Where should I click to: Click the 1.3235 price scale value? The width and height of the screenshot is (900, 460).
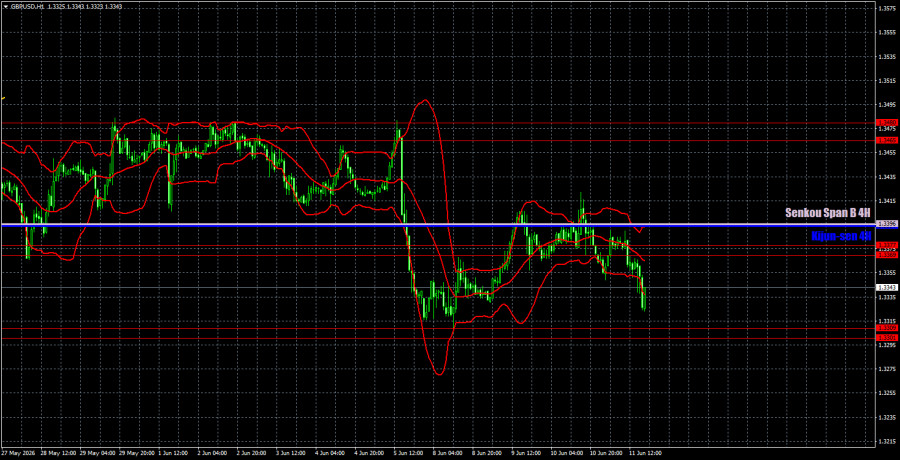click(x=885, y=418)
